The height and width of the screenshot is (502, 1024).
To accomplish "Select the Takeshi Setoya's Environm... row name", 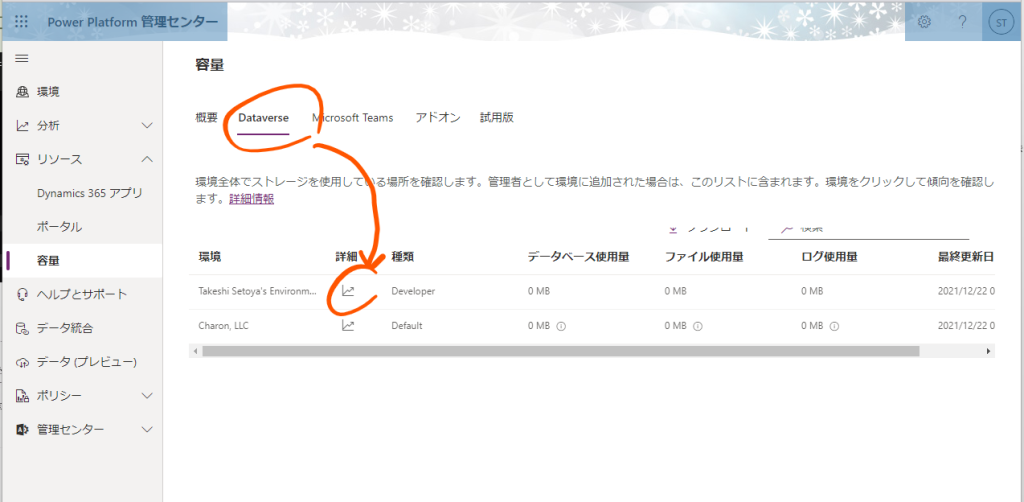I will [257, 291].
